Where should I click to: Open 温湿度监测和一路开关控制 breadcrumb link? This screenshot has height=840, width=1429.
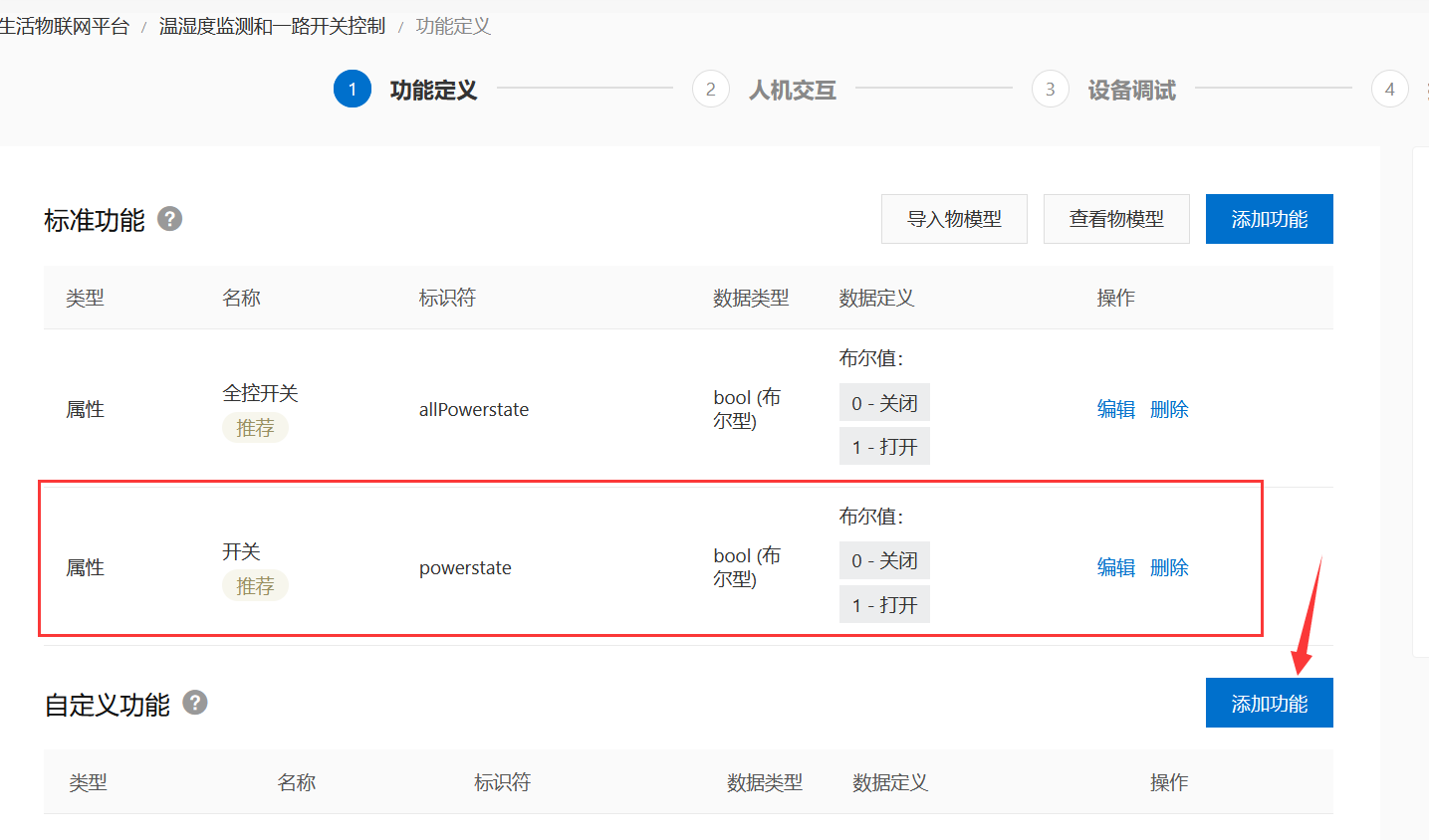272,26
